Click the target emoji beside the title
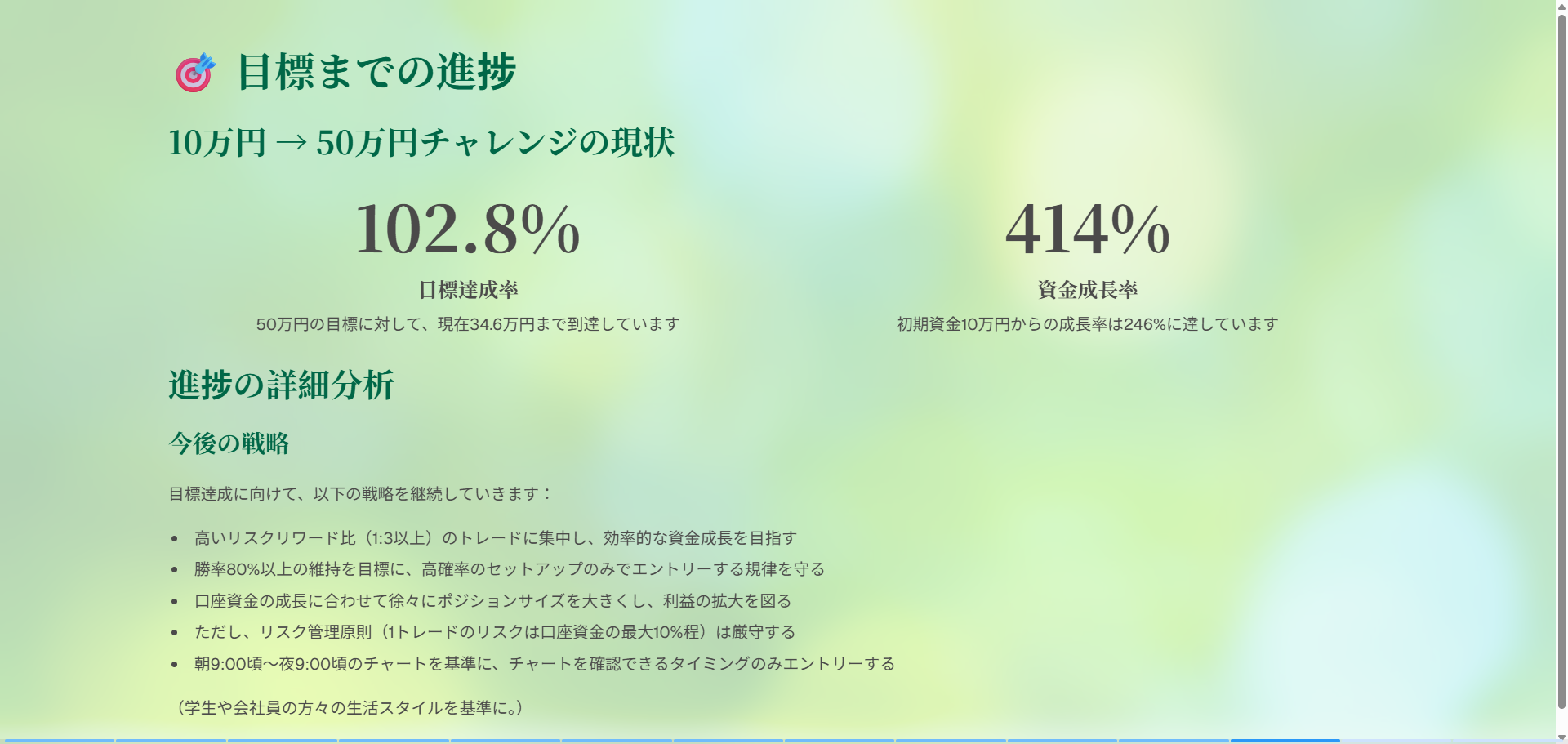This screenshot has height=744, width=1568. 194,73
